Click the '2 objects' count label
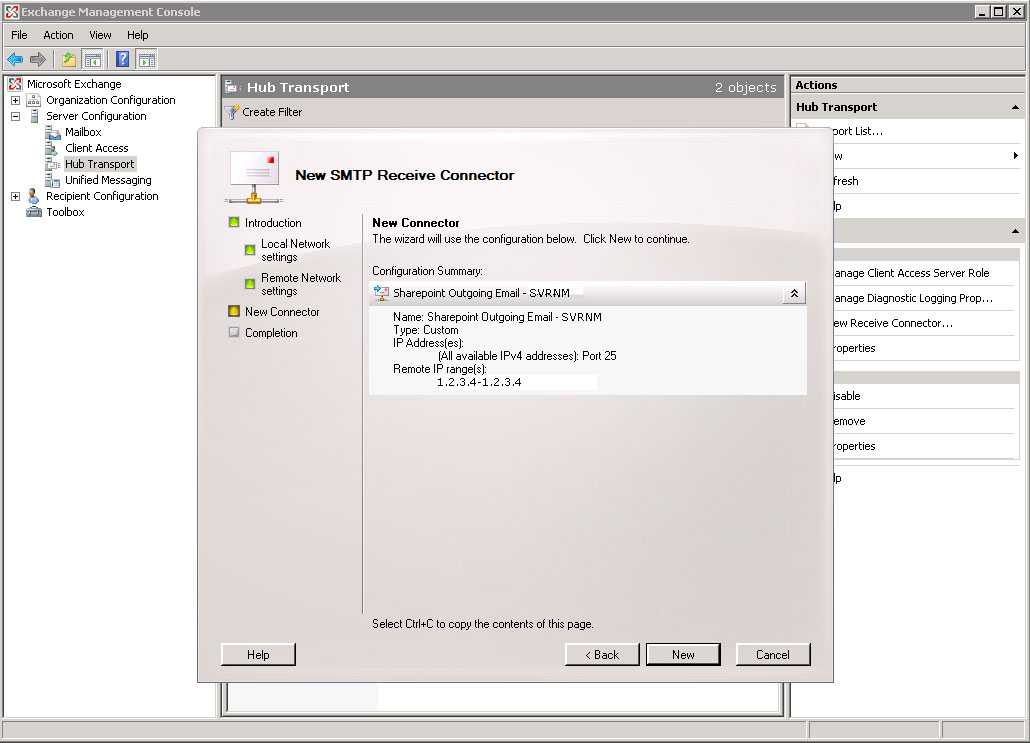This screenshot has width=1030, height=743. pyautogui.click(x=746, y=87)
